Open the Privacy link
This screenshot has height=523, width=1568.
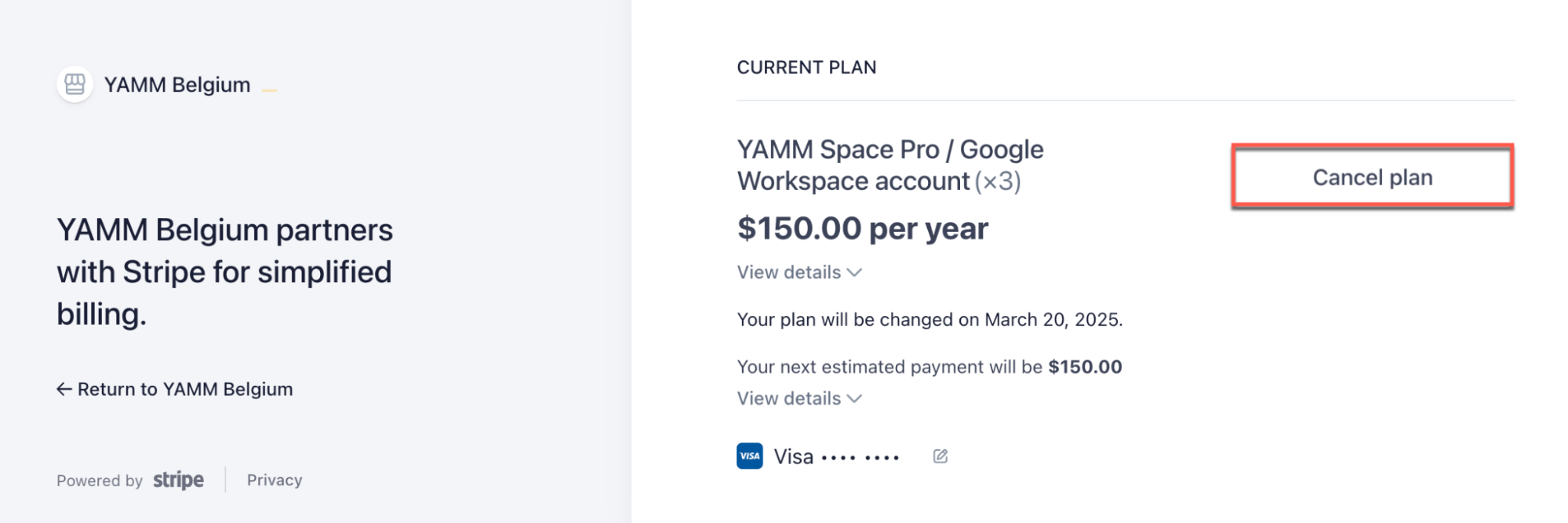275,480
